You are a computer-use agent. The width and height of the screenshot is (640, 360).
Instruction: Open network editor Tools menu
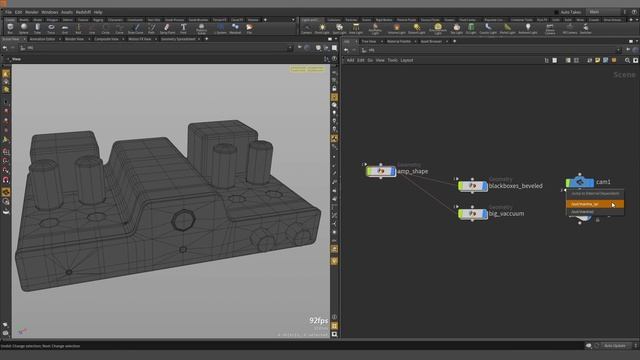392,60
